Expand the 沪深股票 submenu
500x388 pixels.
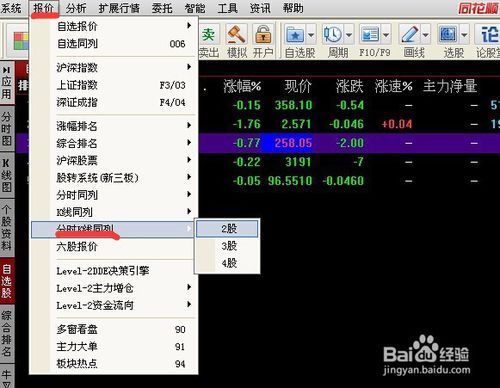[x=113, y=160]
